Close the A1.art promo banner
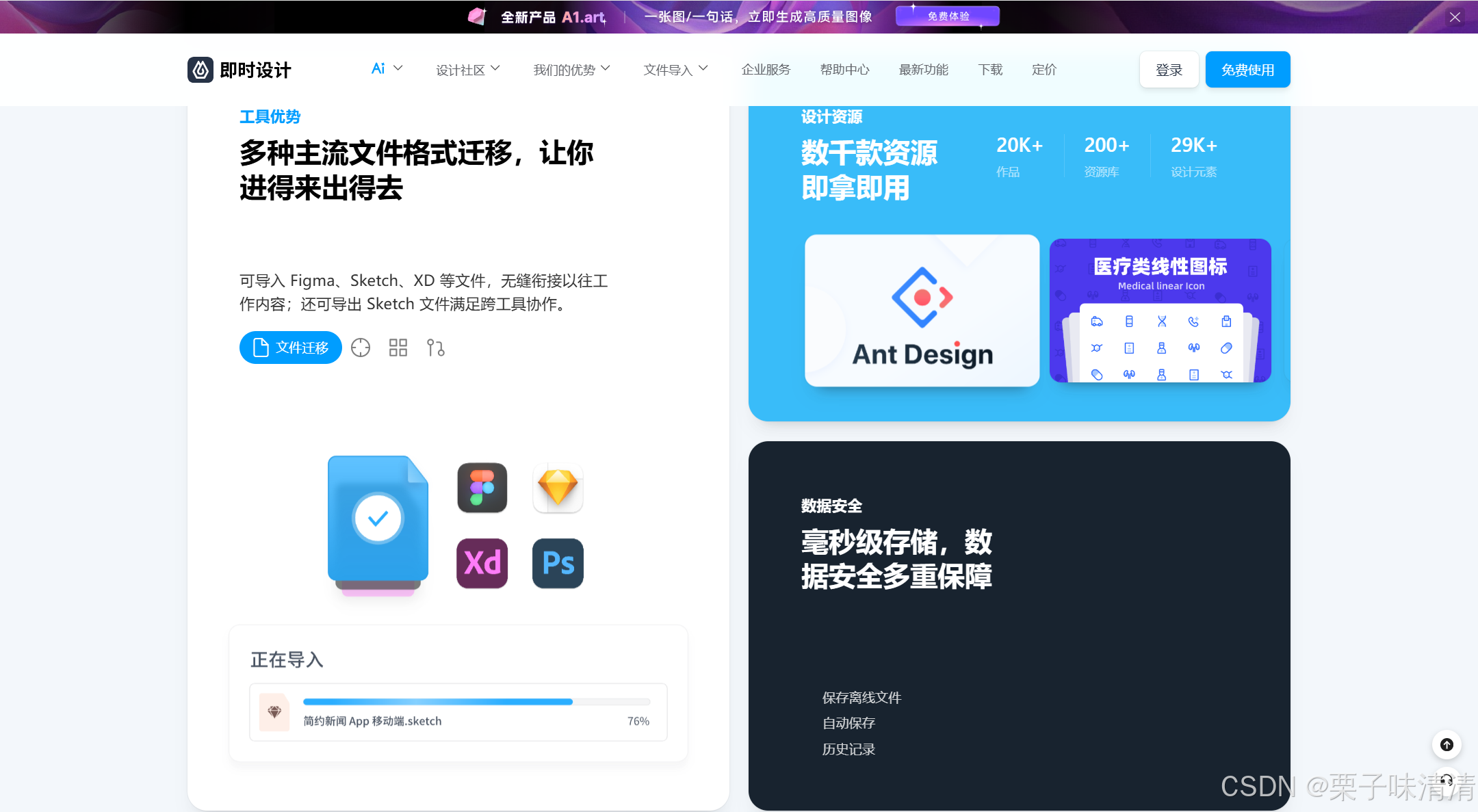The height and width of the screenshot is (812, 1478). click(1455, 17)
